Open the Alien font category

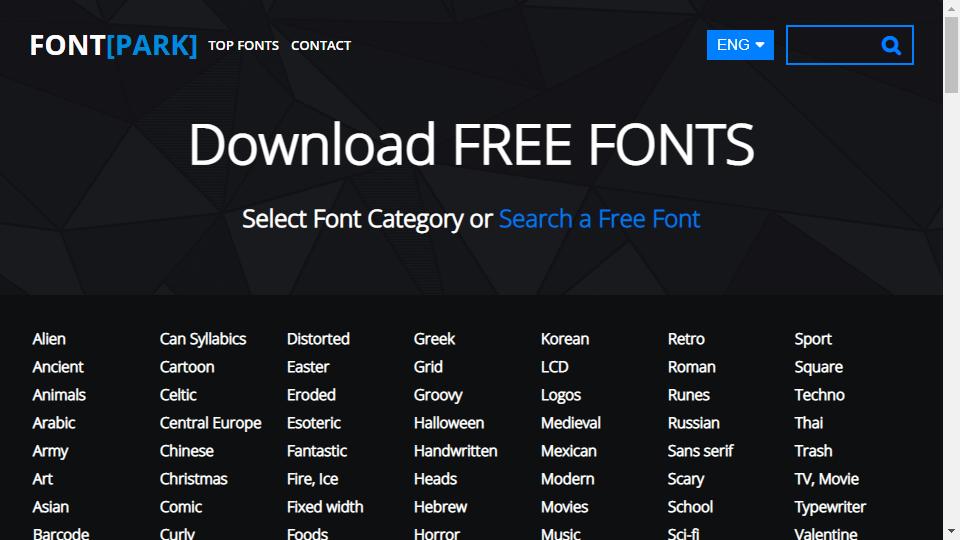[49, 339]
